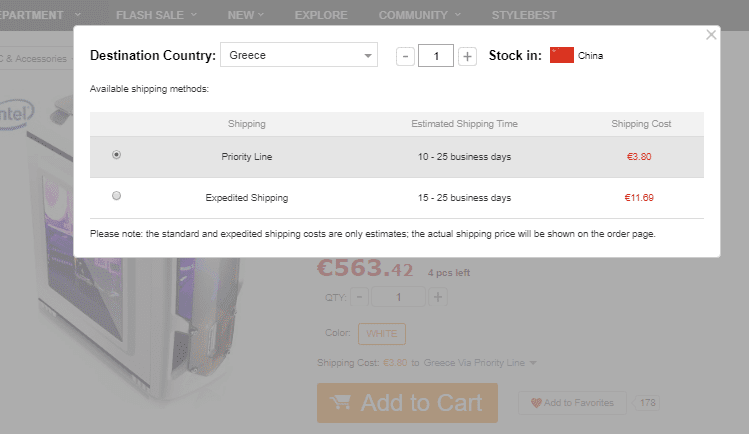
Task: Open the New menu dropdown
Action: [246, 15]
